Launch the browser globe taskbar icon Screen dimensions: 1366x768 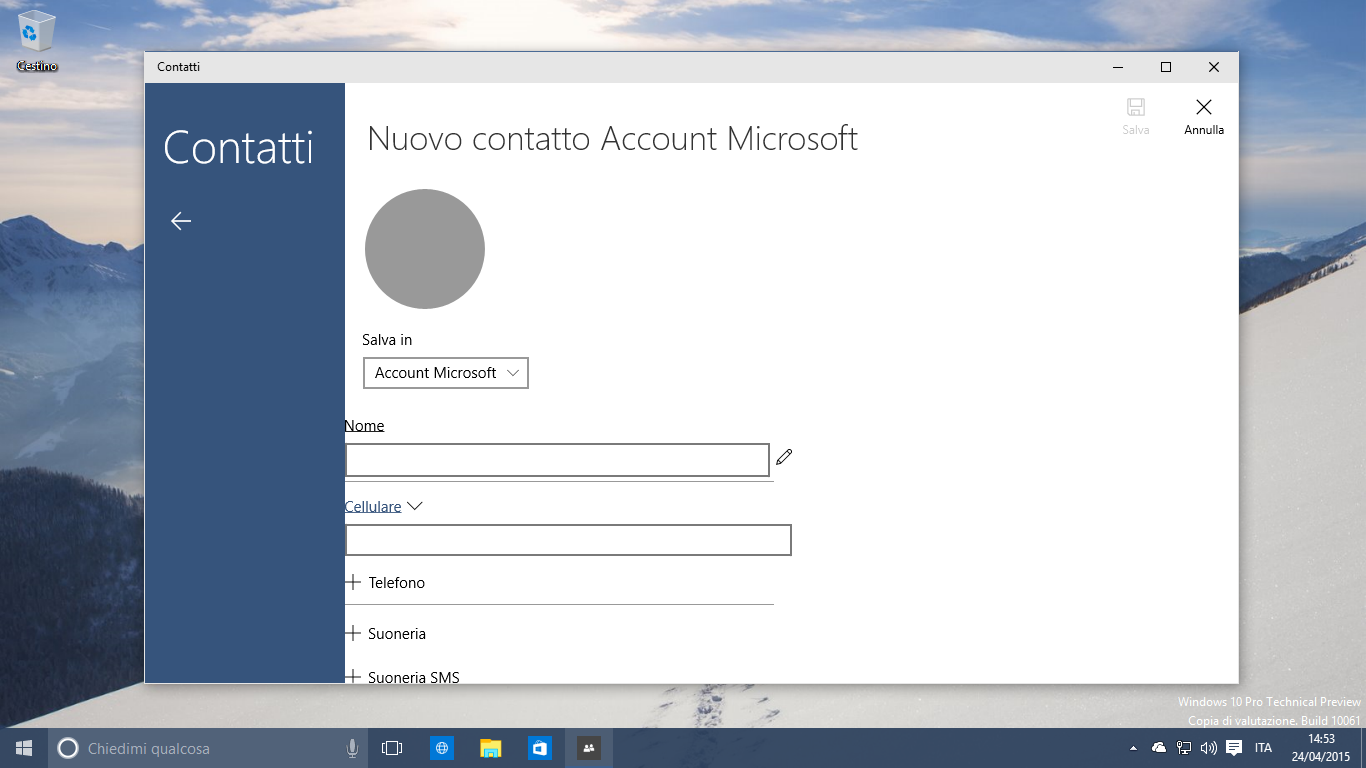click(x=442, y=748)
